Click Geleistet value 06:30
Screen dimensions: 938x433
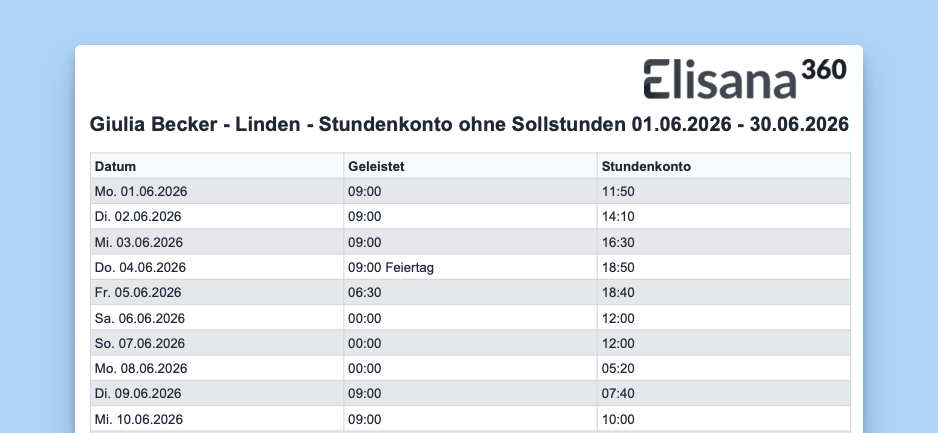[x=470, y=292]
